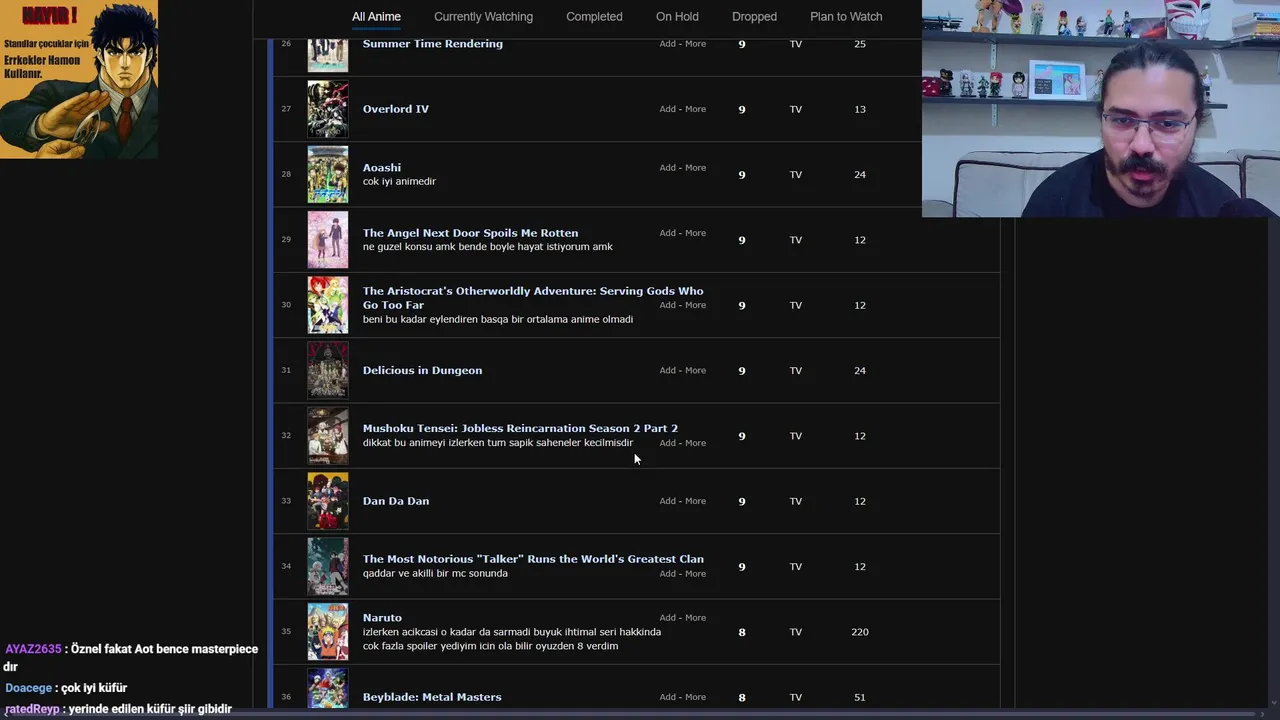Click Add in the Dan Da Dan row
Image resolution: width=1280 pixels, height=720 pixels.
coord(667,501)
